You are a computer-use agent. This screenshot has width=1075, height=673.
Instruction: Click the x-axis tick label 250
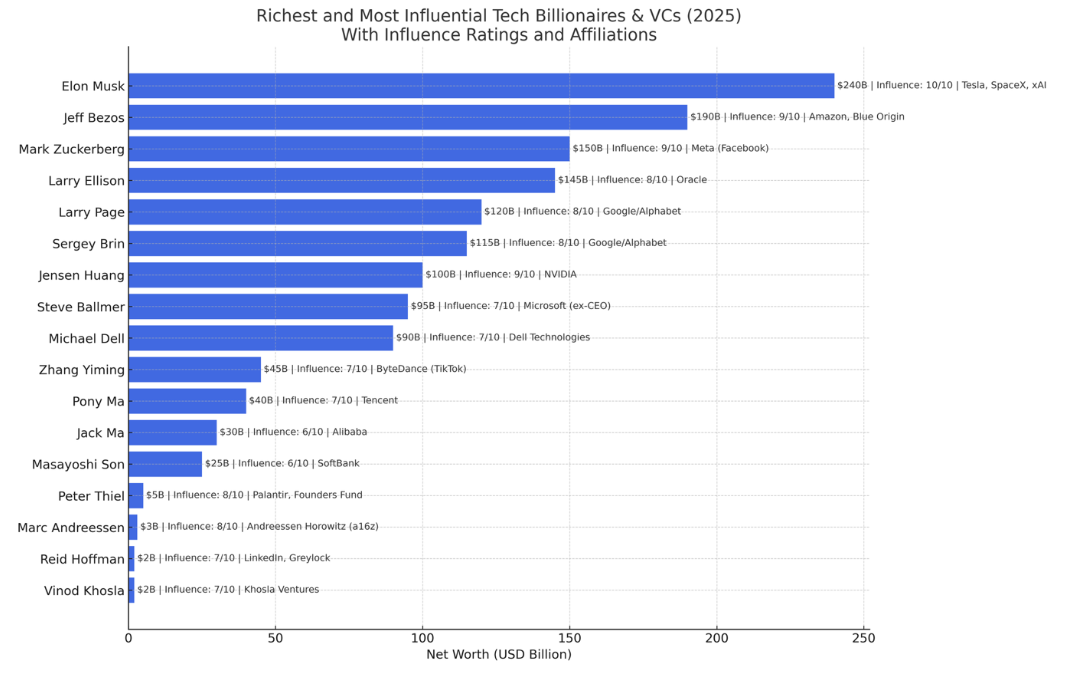864,638
